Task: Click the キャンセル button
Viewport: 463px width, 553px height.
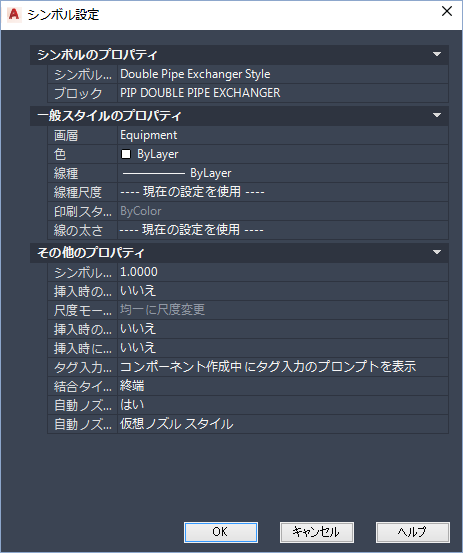Action: 317,532
